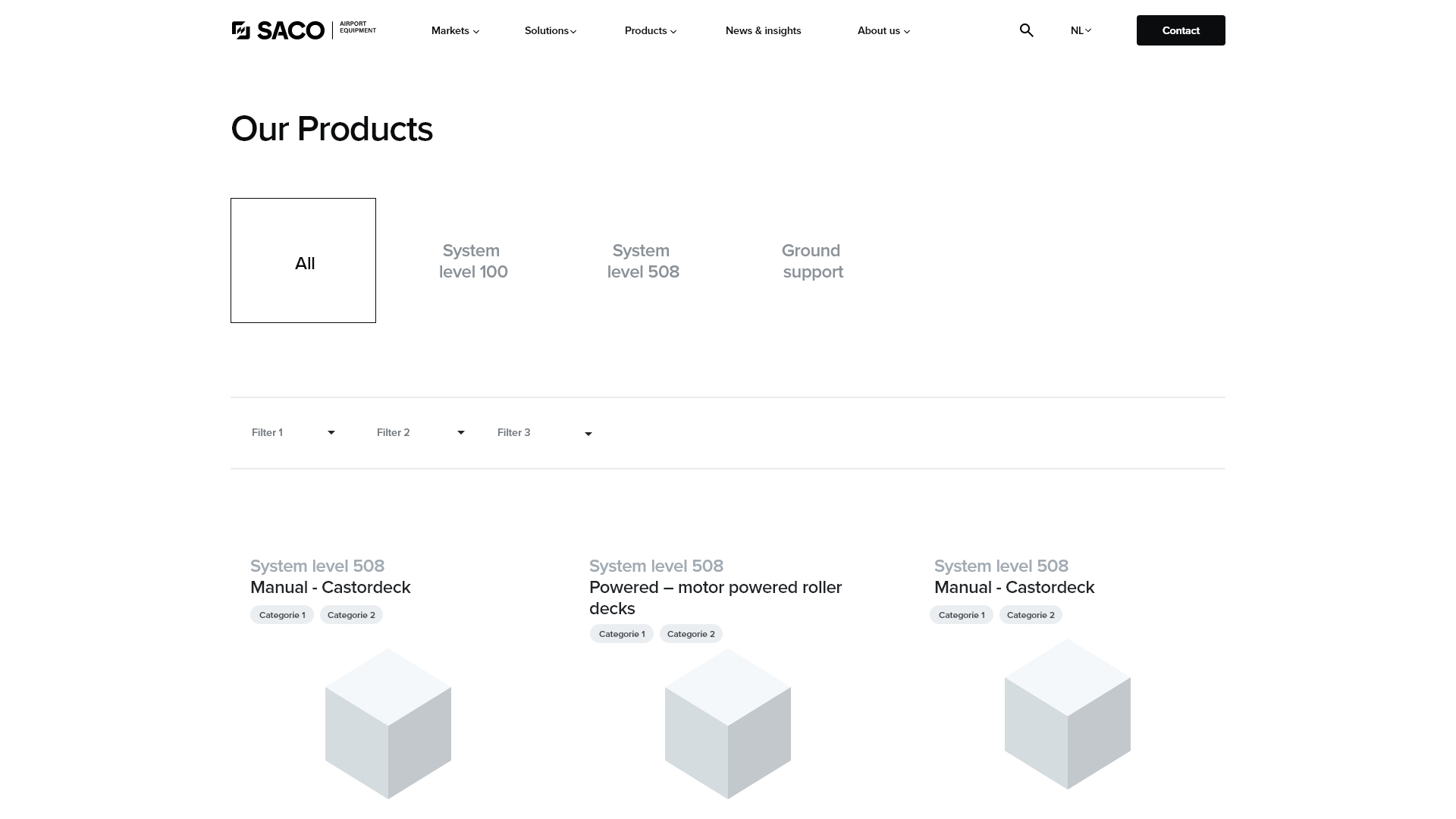
Task: Click the cube image under Powered roller decks
Action: click(x=728, y=723)
